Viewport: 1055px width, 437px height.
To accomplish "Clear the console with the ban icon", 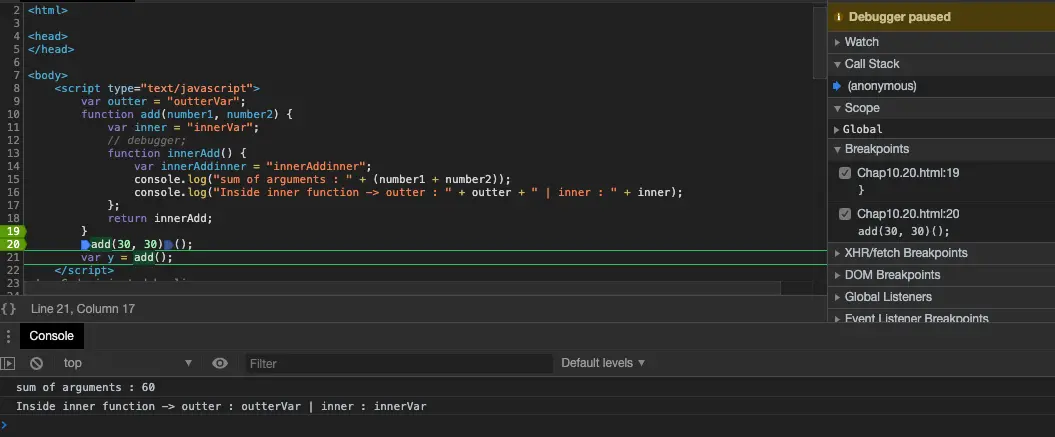I will pos(36,363).
